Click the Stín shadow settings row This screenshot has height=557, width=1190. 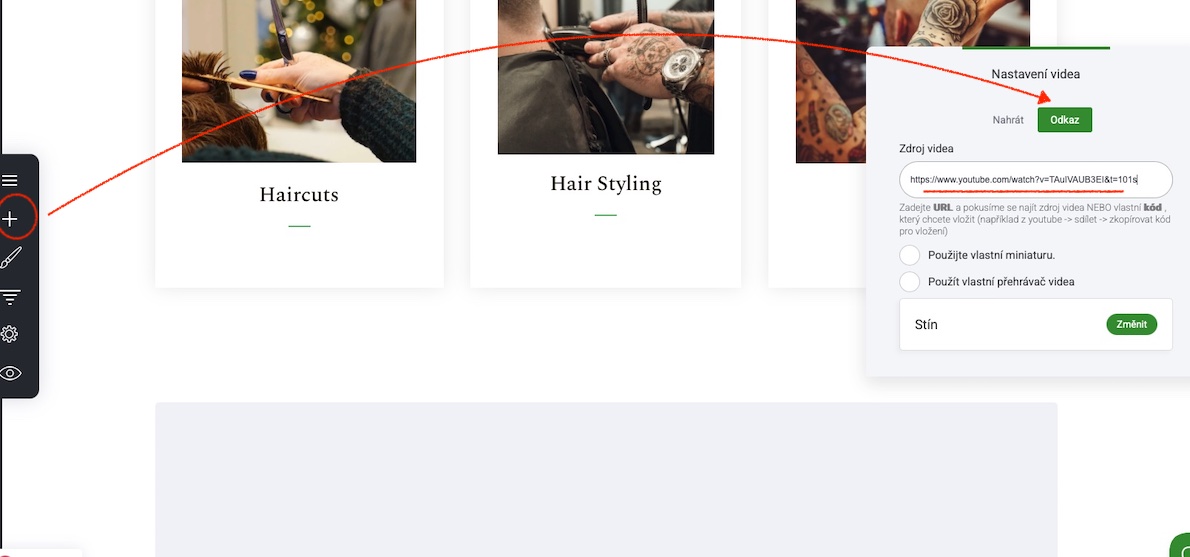(1035, 324)
